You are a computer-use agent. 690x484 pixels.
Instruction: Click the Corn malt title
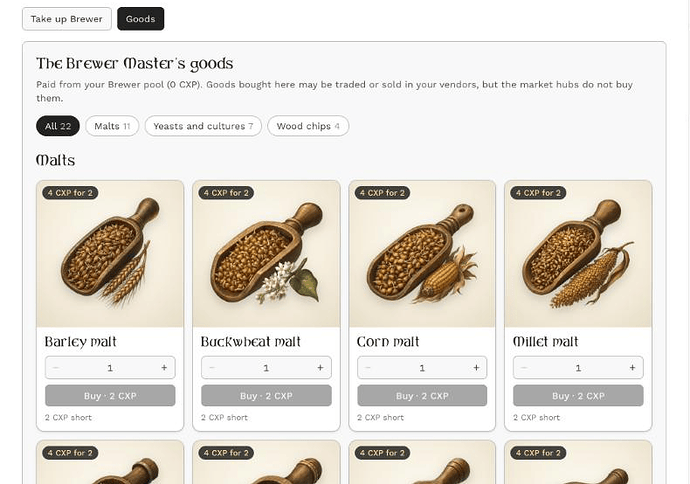pos(388,342)
